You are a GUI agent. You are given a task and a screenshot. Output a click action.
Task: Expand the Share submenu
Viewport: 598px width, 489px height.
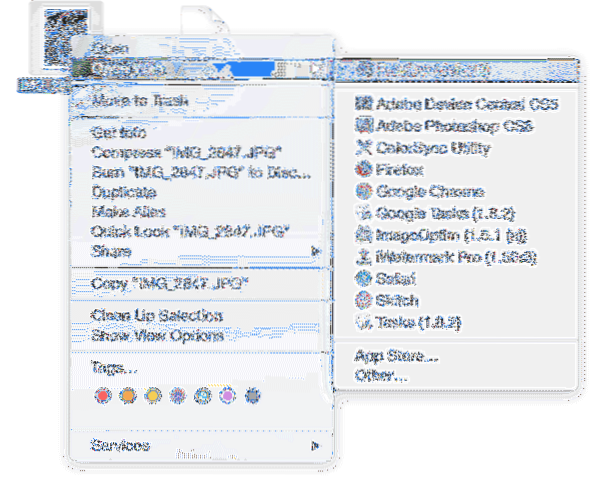coord(315,251)
